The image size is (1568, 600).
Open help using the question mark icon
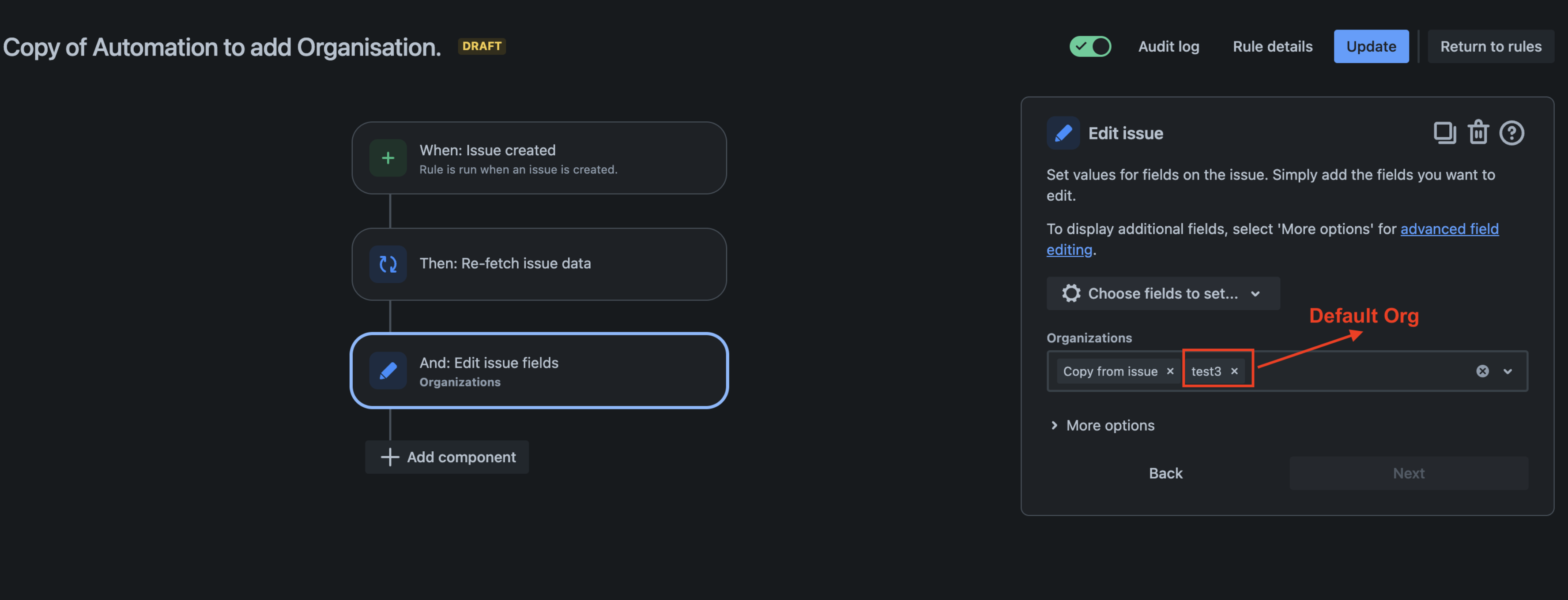(x=1513, y=133)
